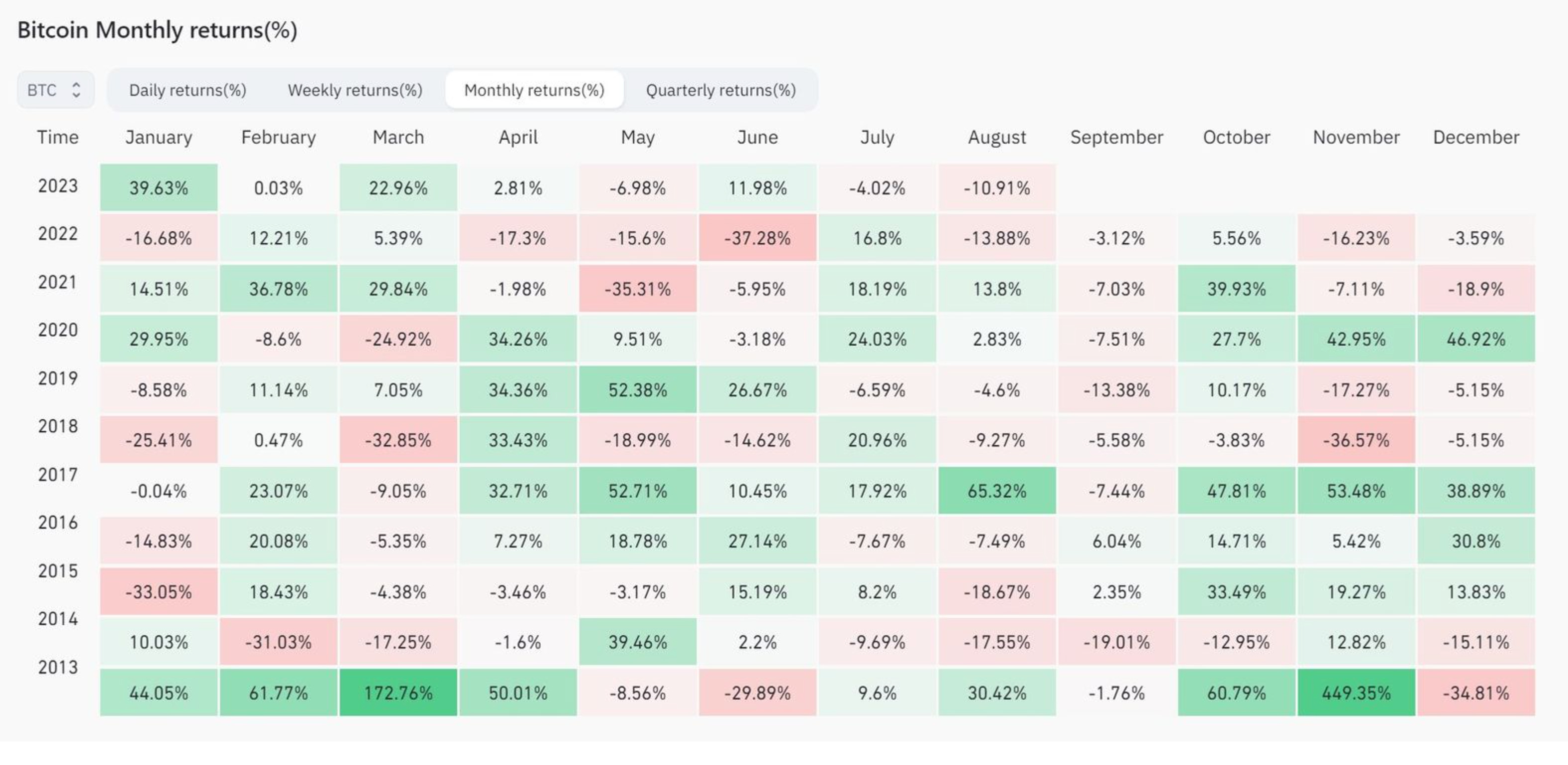1568x765 pixels.
Task: Click the 2013 November cell showing 449.35%
Action: 1355,692
